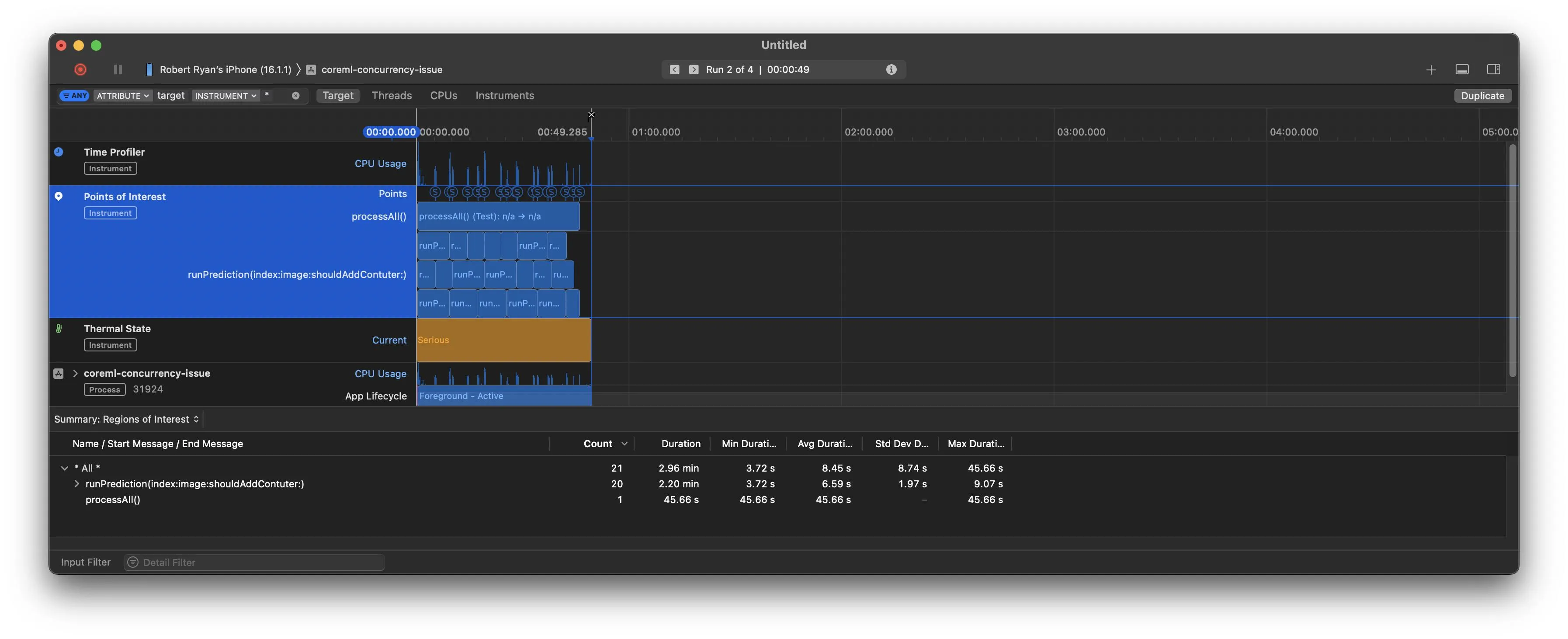Expand the runPrediction row in summary
1568x639 pixels.
tap(77, 484)
